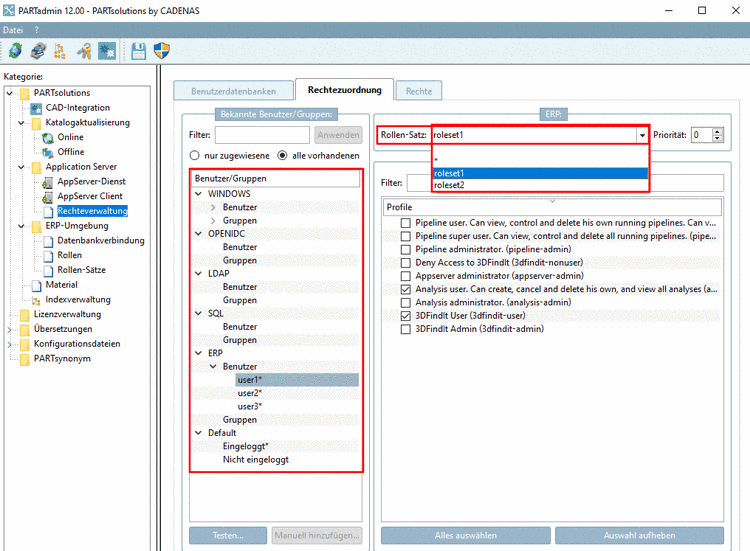Viewport: 750px width, 551px height.
Task: Click the Windows shield admin icon
Action: pos(162,51)
